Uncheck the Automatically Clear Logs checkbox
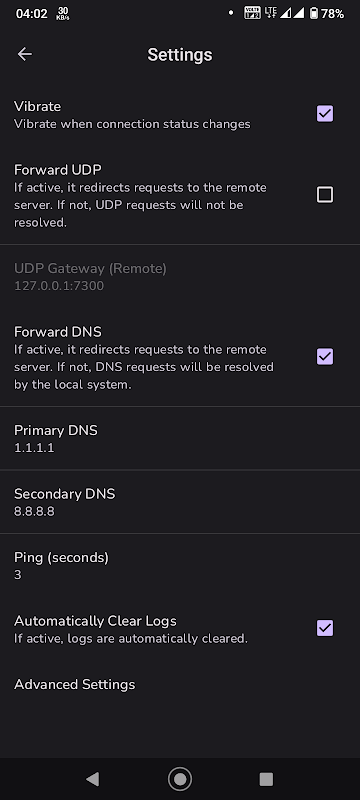The height and width of the screenshot is (800, 360). (x=325, y=628)
